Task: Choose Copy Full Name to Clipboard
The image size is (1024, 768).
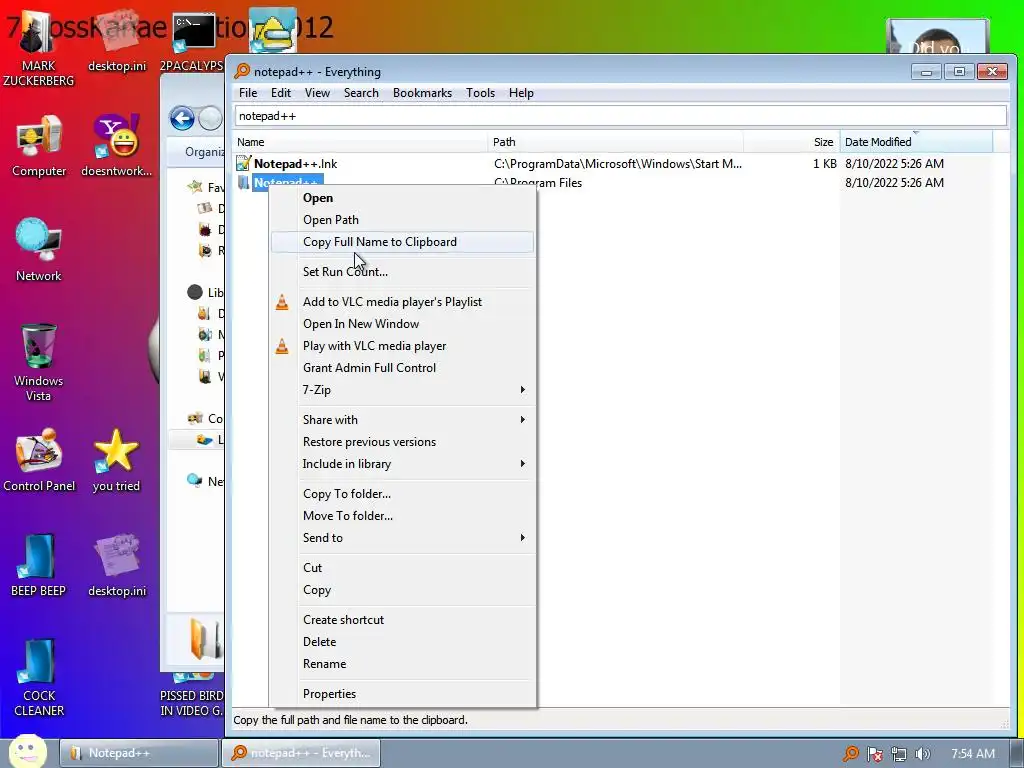Action: click(x=402, y=242)
